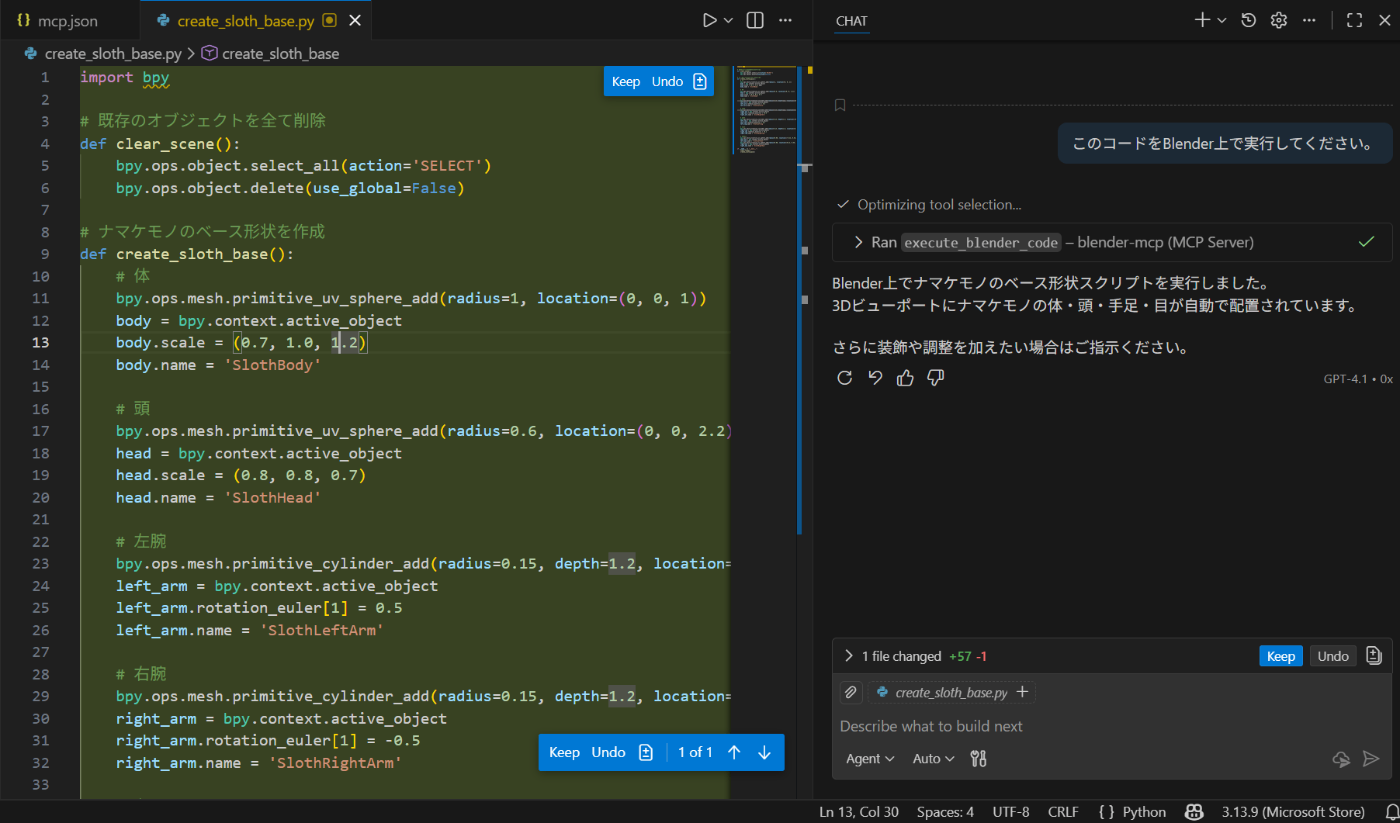Screen dimensions: 1400x823
Task: Go to next change arrow down
Action: click(764, 753)
